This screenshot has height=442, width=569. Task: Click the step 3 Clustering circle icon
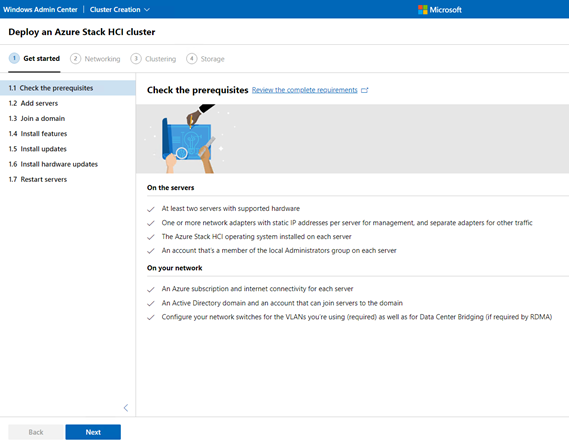coord(136,58)
